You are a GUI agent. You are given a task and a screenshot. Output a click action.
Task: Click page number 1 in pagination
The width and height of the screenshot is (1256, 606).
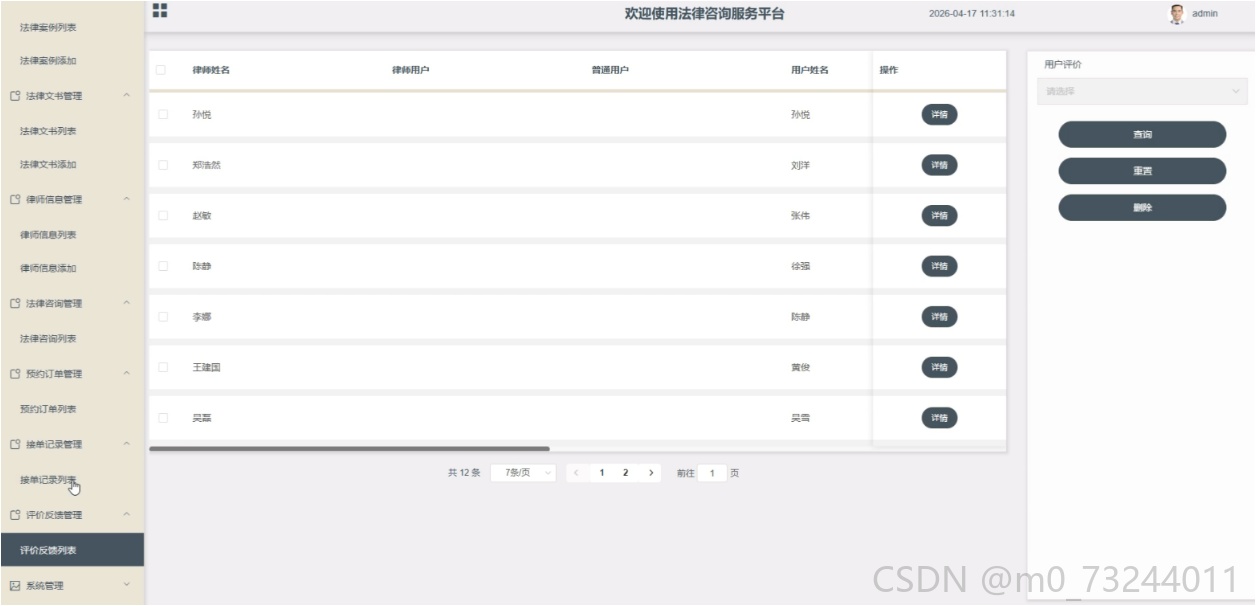pos(602,473)
